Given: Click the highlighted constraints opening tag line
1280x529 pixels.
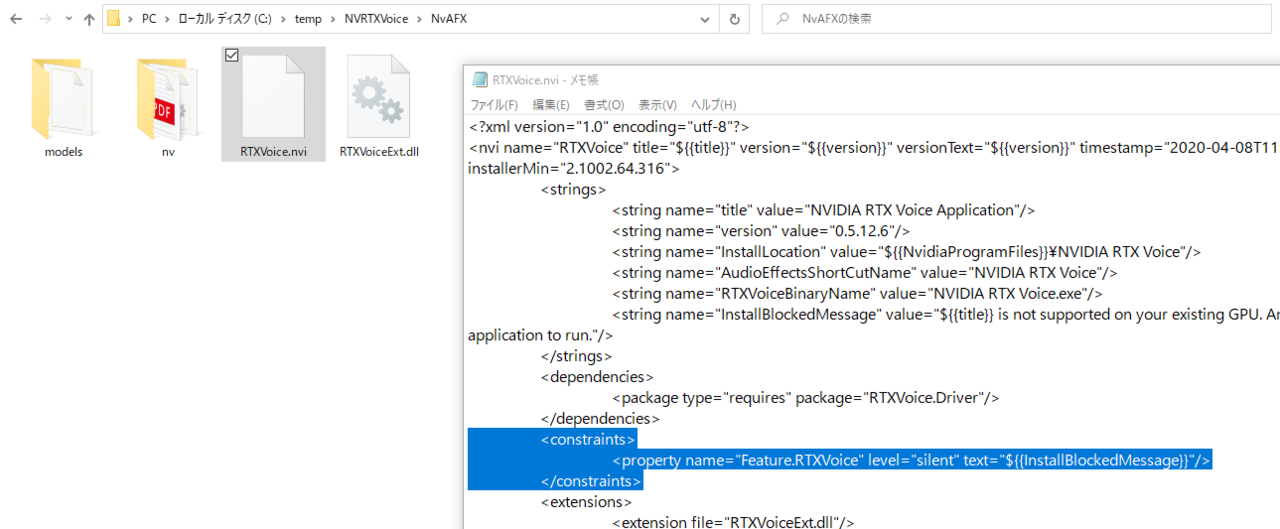Looking at the screenshot, I should point(588,439).
